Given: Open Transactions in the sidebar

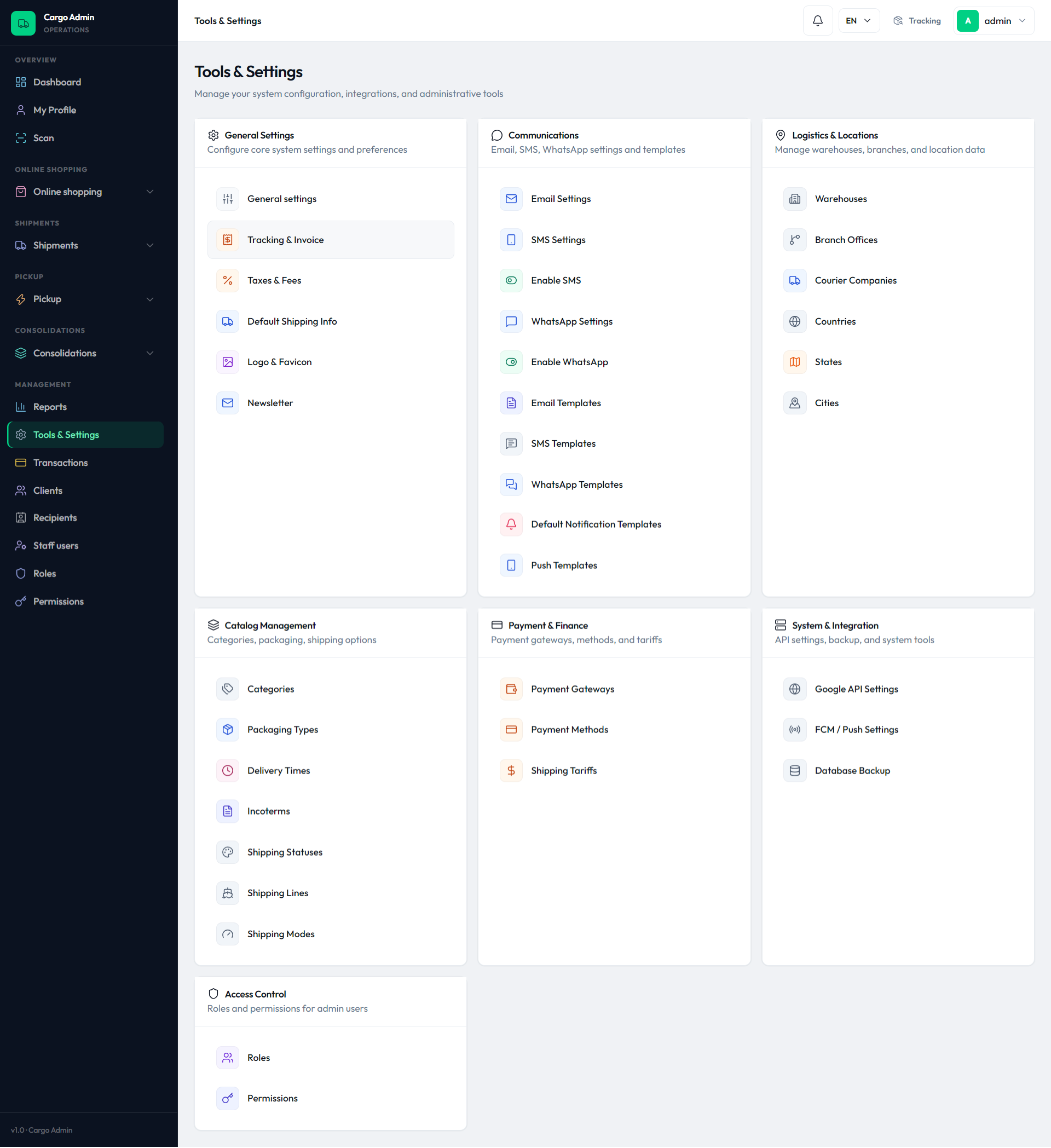Looking at the screenshot, I should 85,463.
